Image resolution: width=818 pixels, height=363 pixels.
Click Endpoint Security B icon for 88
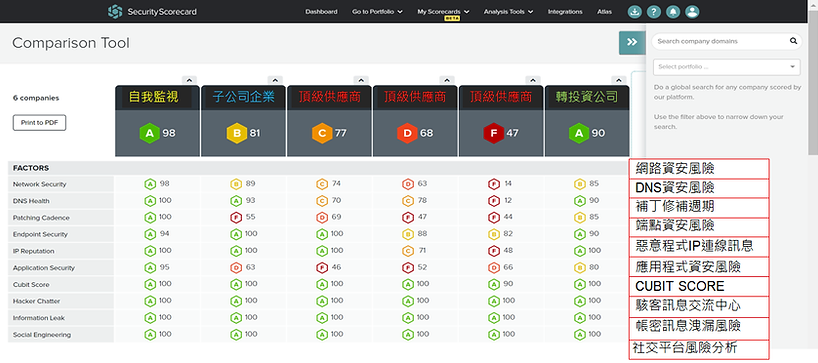(408, 234)
